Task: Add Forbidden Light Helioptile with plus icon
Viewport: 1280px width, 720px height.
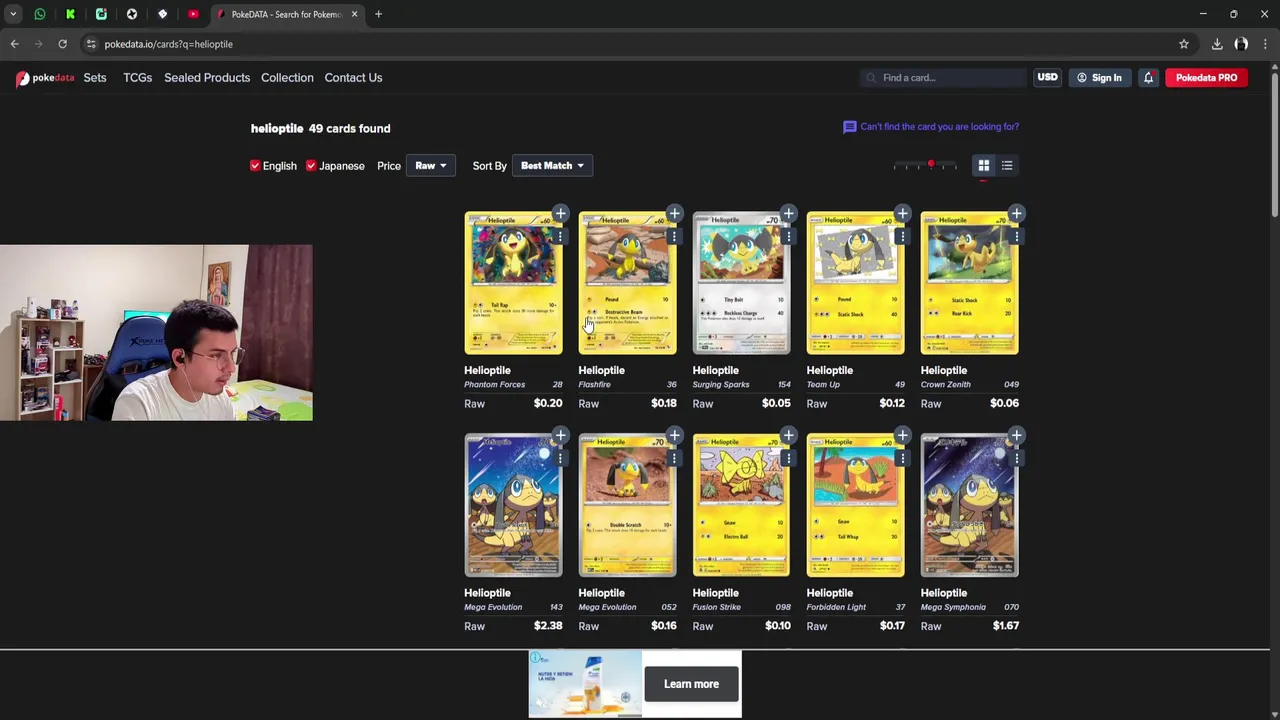Action: (902, 435)
